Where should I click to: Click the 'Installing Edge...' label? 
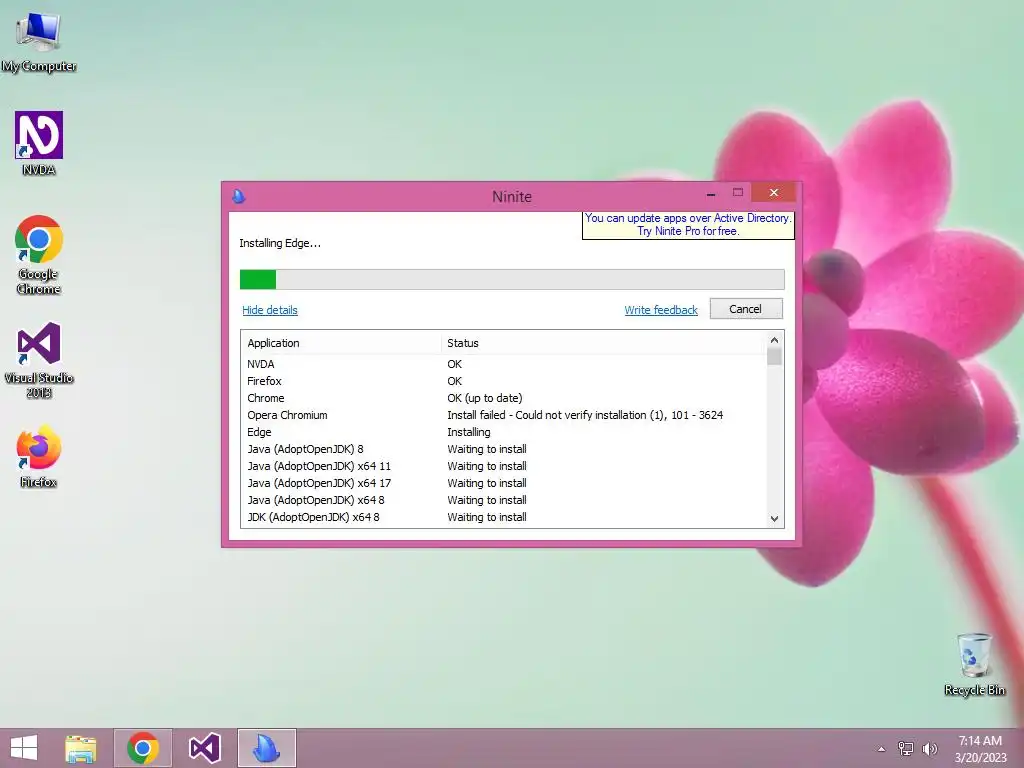tap(280, 243)
